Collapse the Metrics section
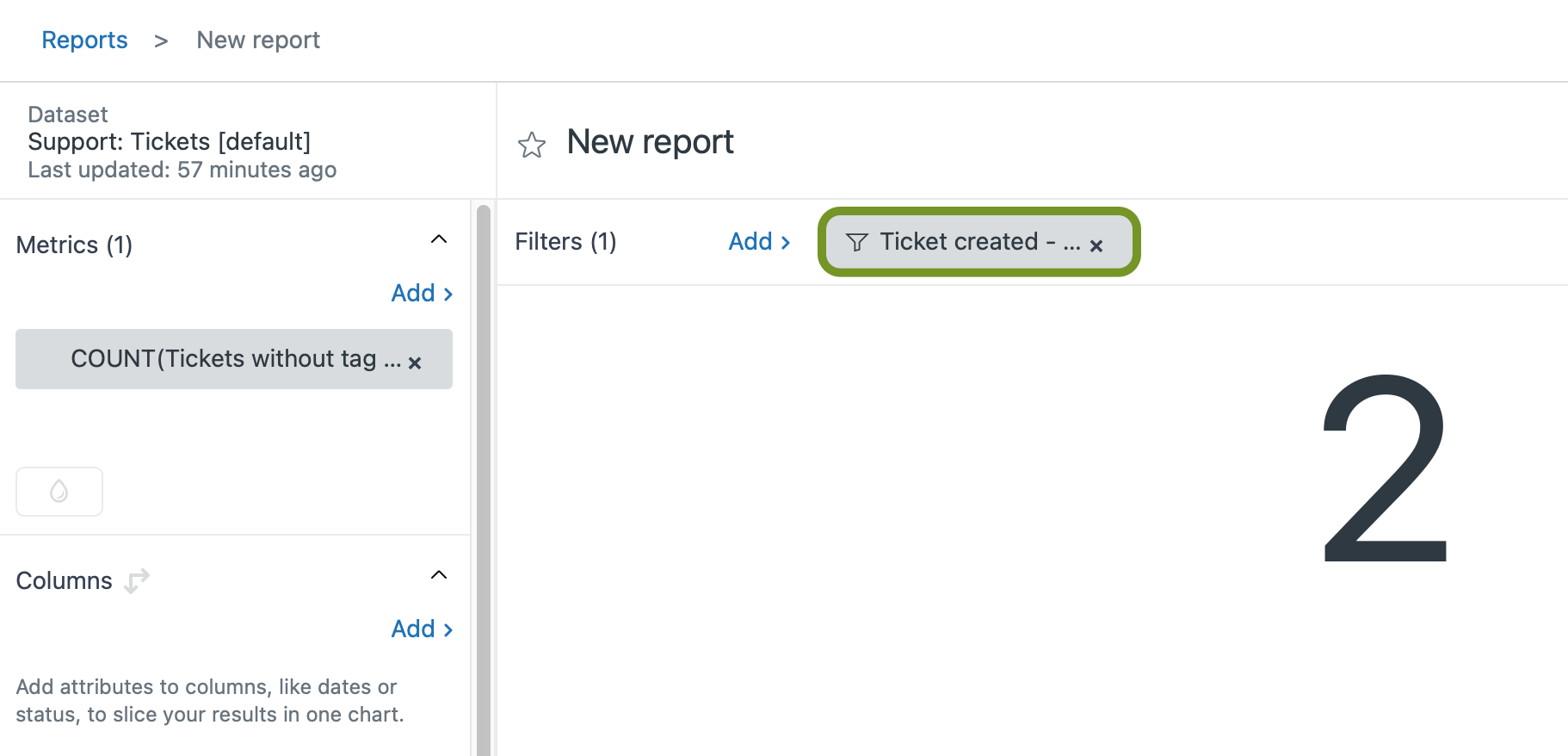The height and width of the screenshot is (756, 1568). click(438, 239)
